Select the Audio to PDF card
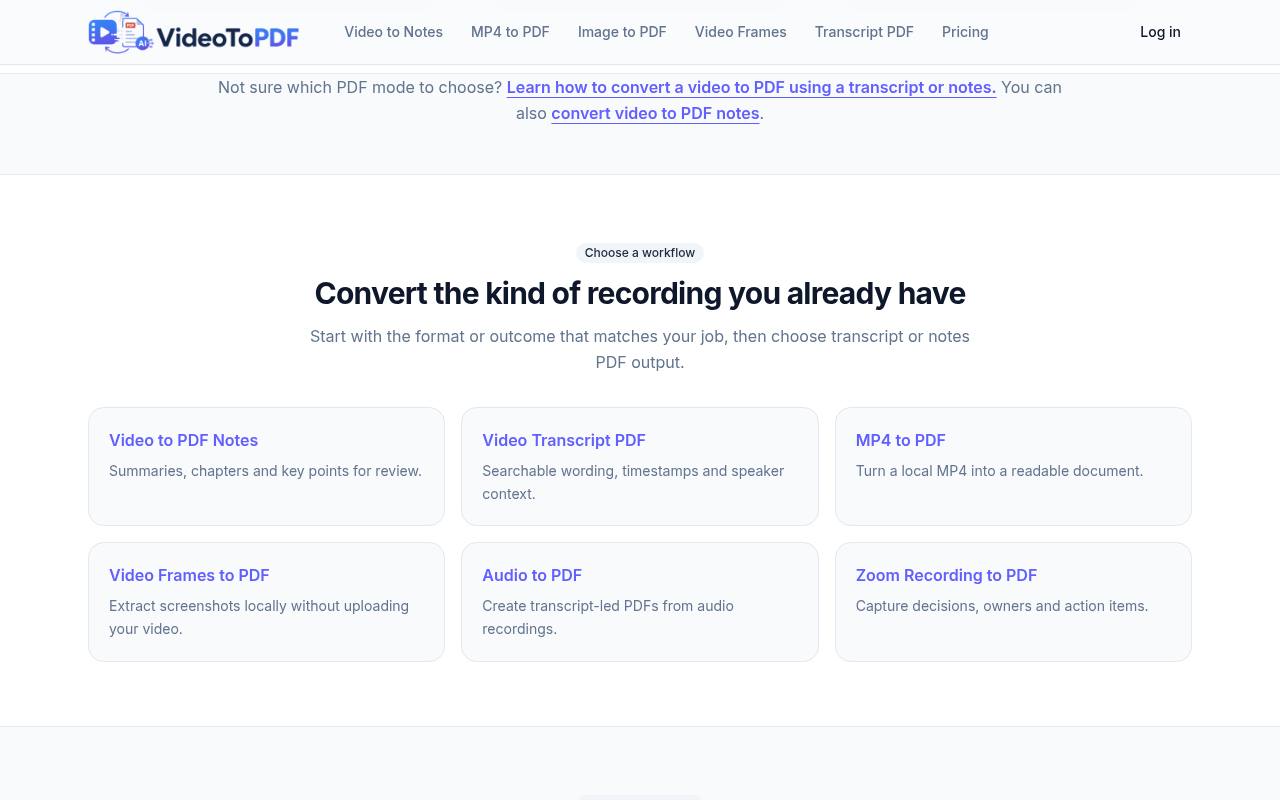The height and width of the screenshot is (800, 1280). click(640, 602)
